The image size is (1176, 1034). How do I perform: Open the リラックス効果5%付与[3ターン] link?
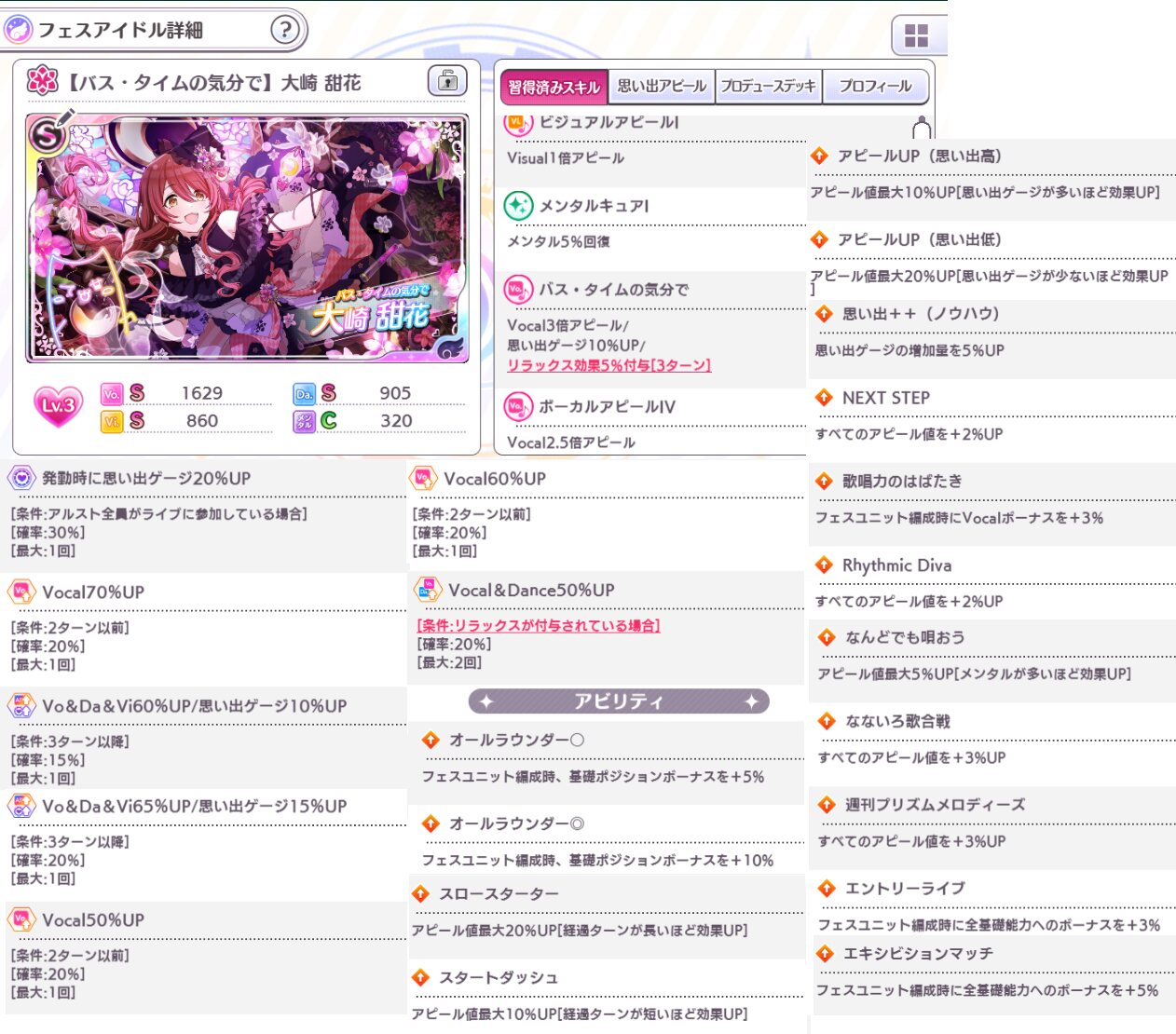coord(609,365)
